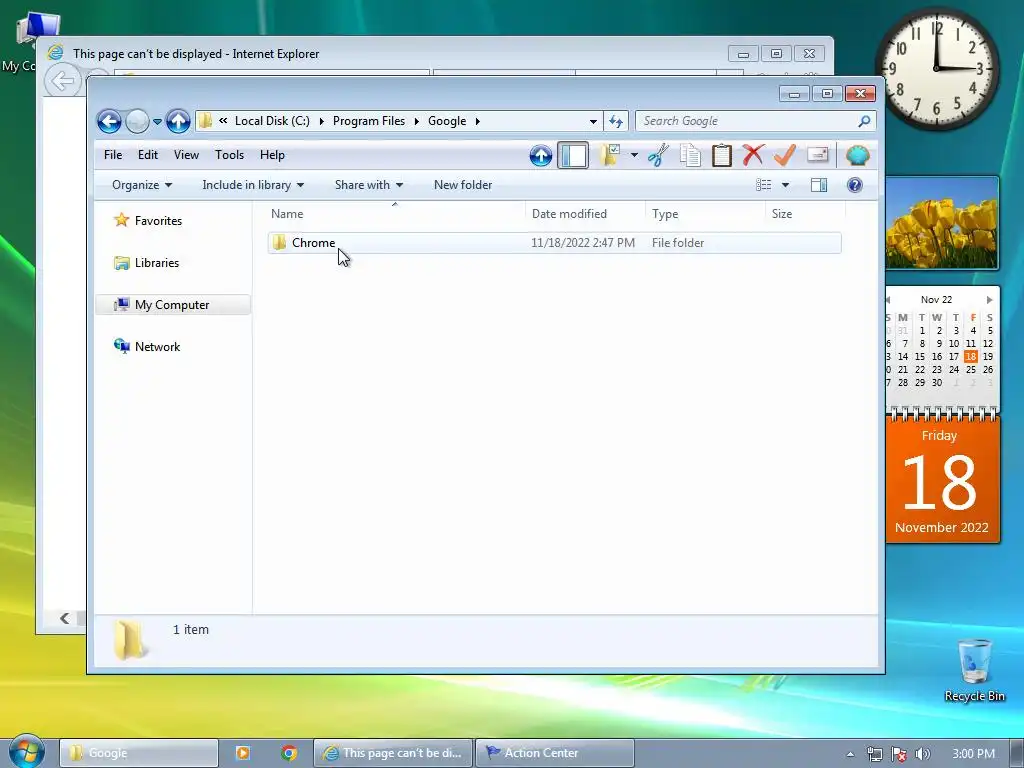The image size is (1024, 768).
Task: Click Google Chrome icon on the taskbar
Action: coord(289,753)
